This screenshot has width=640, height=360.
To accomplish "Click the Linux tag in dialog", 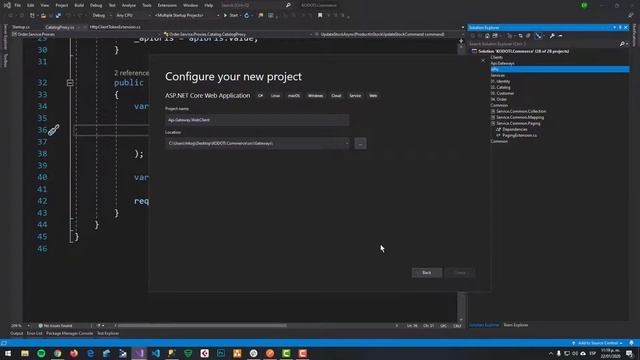I will pyautogui.click(x=276, y=96).
